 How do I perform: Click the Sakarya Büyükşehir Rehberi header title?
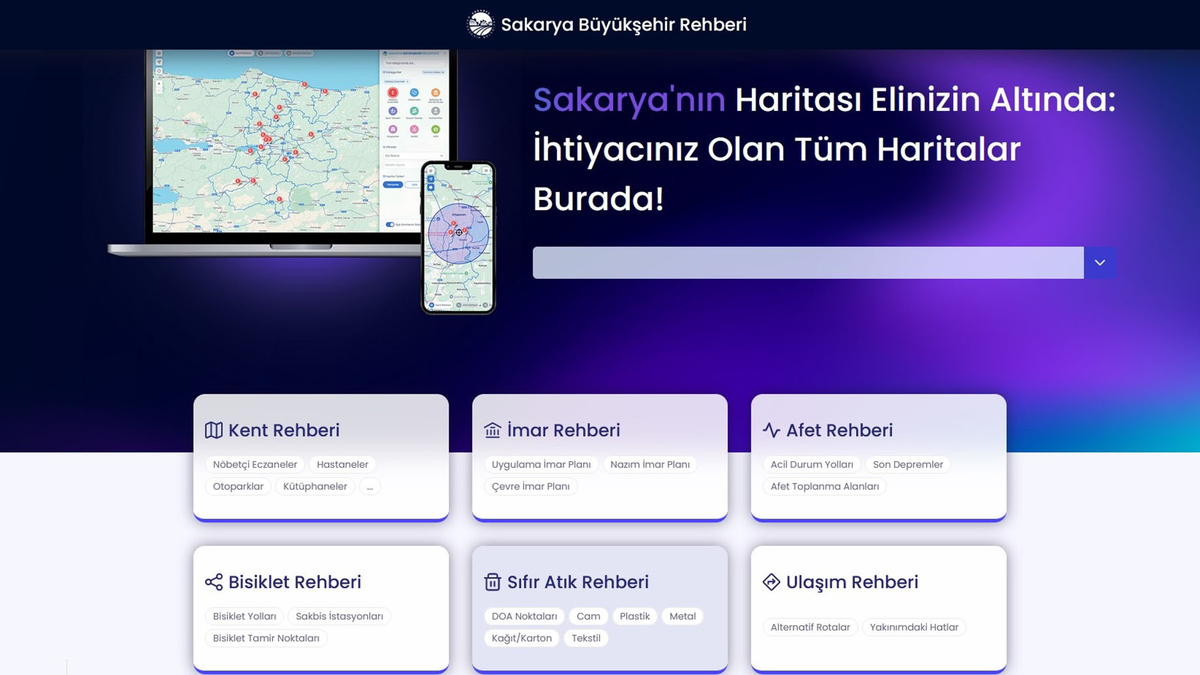pyautogui.click(x=624, y=24)
